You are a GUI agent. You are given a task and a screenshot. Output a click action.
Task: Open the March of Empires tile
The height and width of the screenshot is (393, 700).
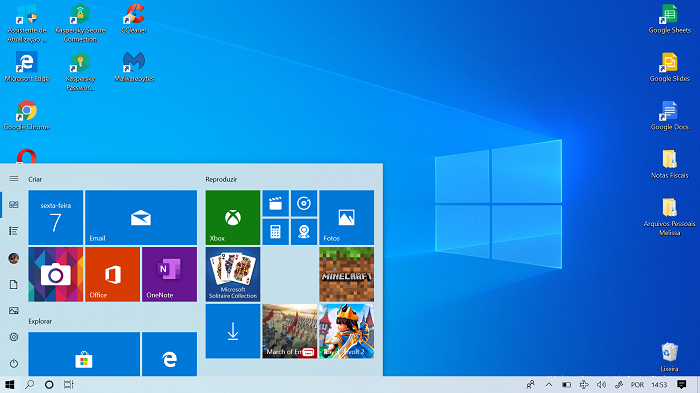[290, 331]
